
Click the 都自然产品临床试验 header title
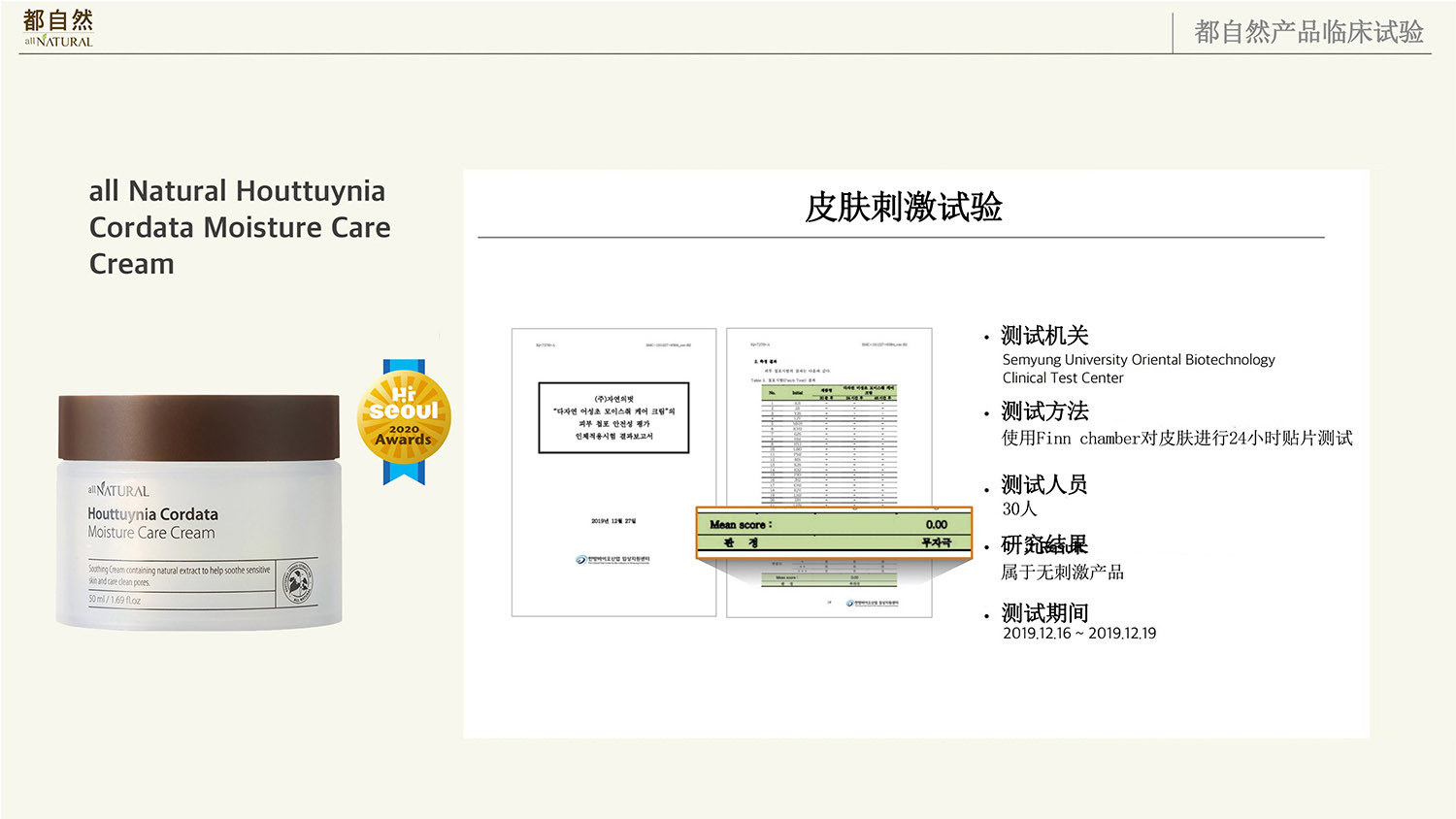pos(1307,32)
